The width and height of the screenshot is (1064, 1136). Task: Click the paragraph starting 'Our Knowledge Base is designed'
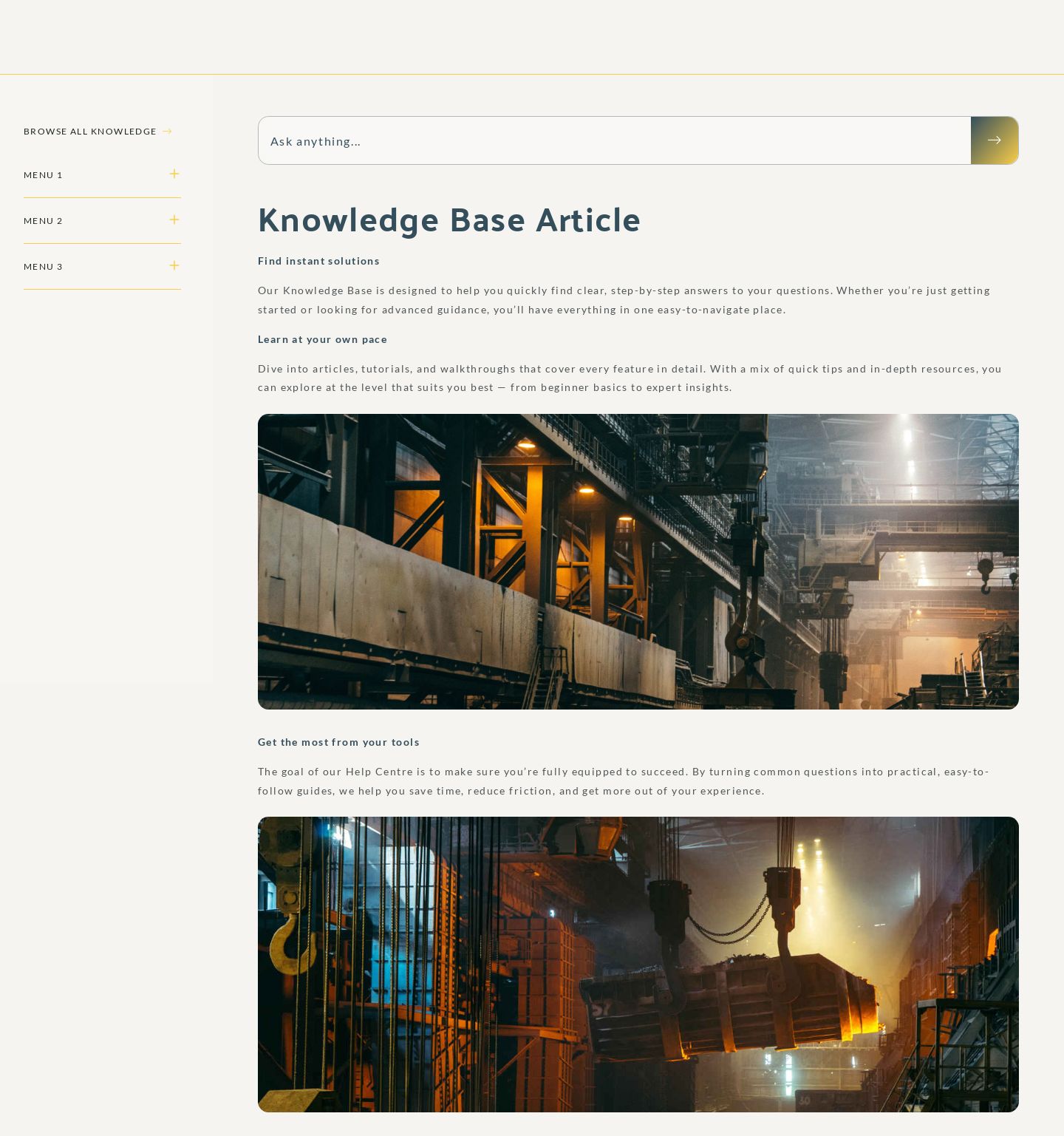pos(624,300)
